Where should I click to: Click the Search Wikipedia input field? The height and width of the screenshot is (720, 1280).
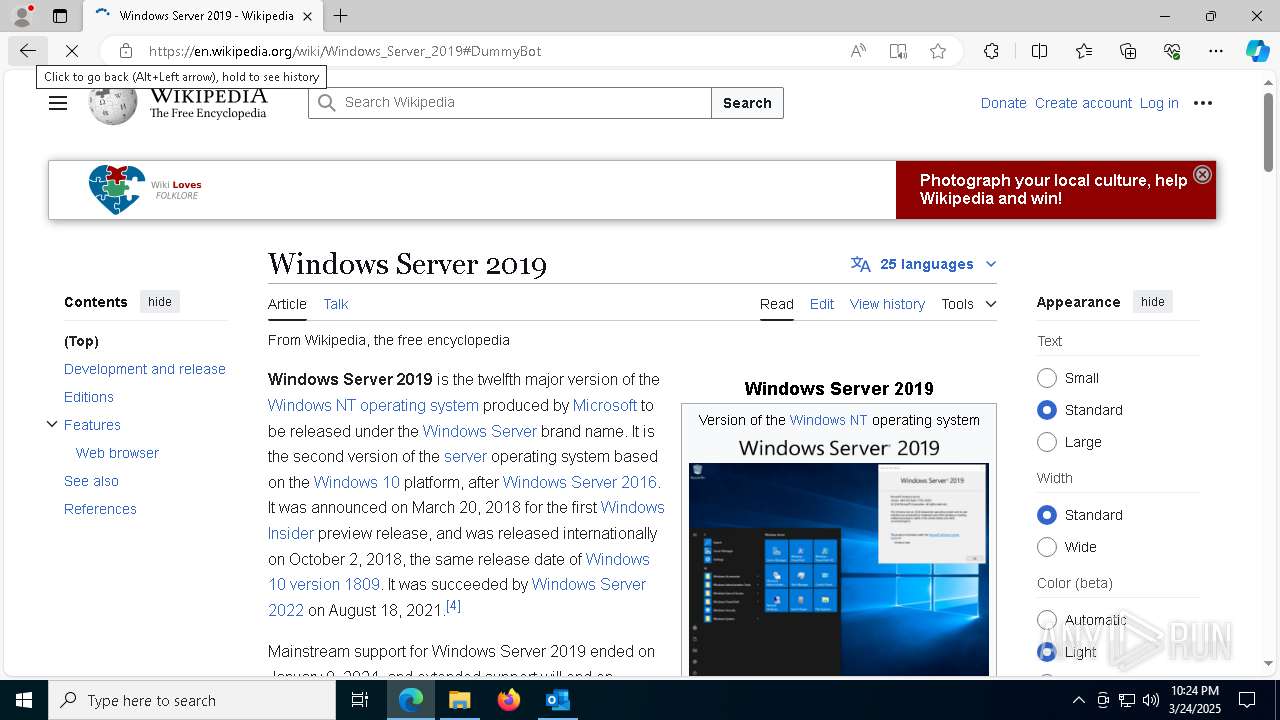[510, 103]
